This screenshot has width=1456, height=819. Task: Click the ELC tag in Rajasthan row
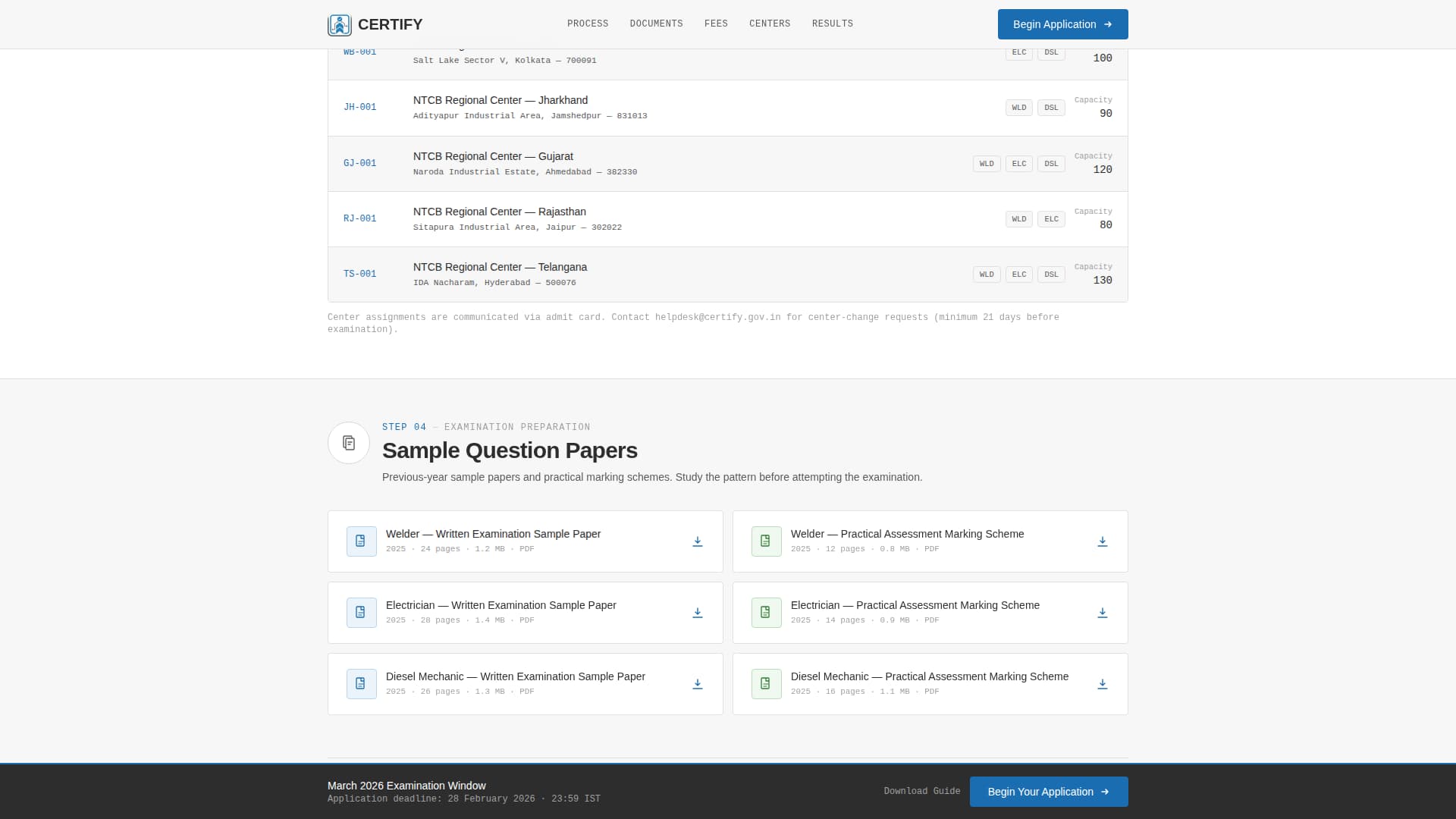1051,219
